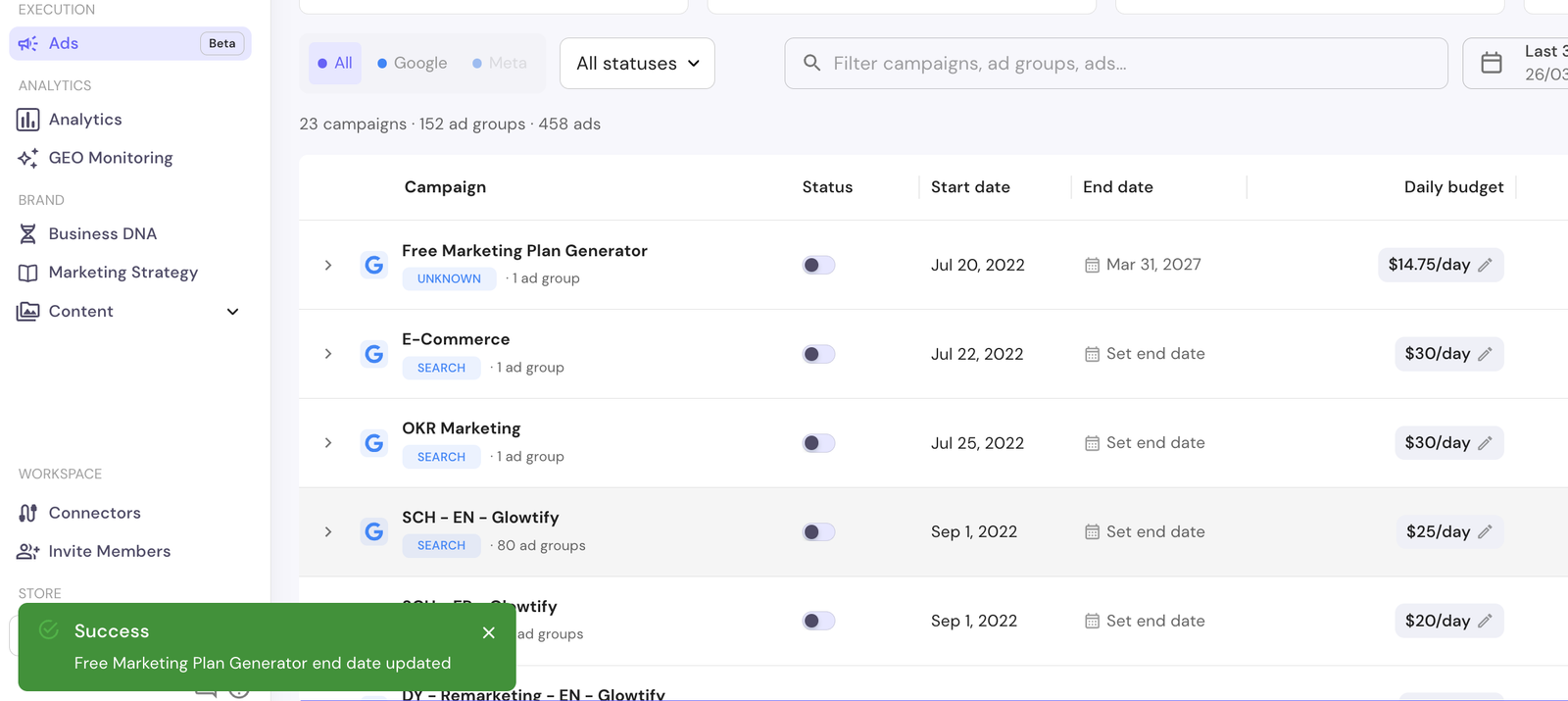Set end date for OKR Marketing
Viewport: 1568px width, 701px height.
pos(1145,443)
